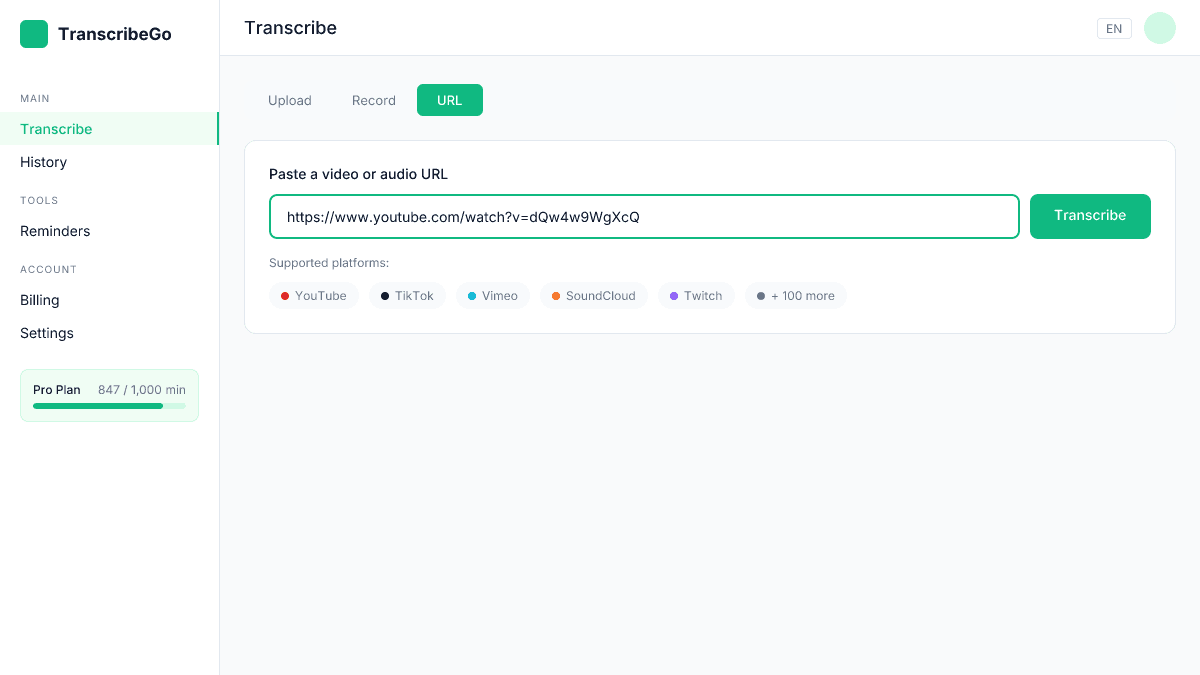Image resolution: width=1200 pixels, height=675 pixels.
Task: Open Settings from the sidebar
Action: [47, 333]
